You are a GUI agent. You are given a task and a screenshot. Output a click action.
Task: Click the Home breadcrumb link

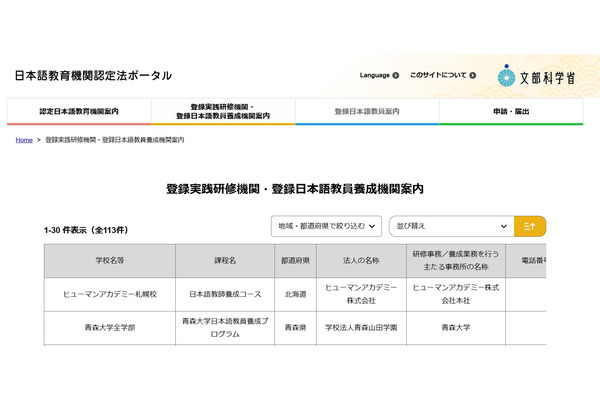pos(24,140)
